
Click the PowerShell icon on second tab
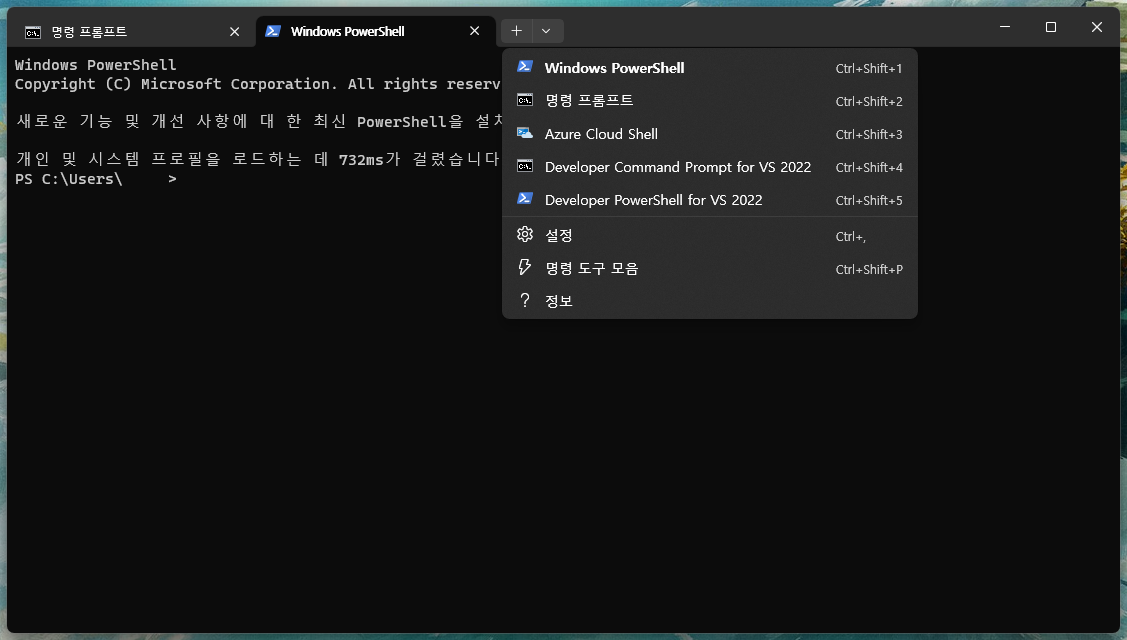point(272,31)
